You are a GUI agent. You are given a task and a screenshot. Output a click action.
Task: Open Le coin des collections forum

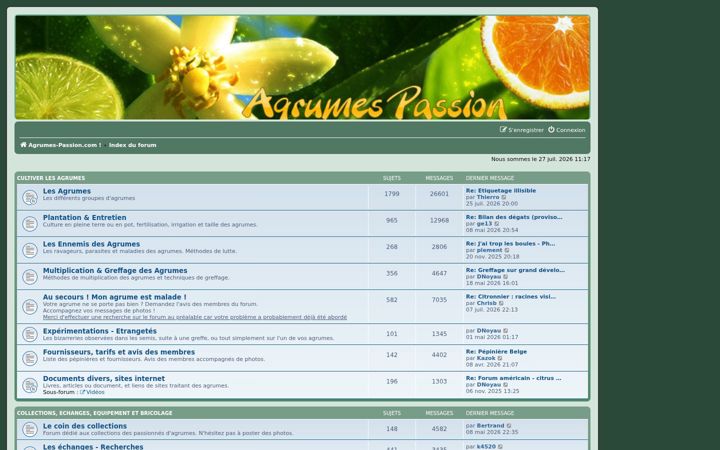[x=84, y=426]
